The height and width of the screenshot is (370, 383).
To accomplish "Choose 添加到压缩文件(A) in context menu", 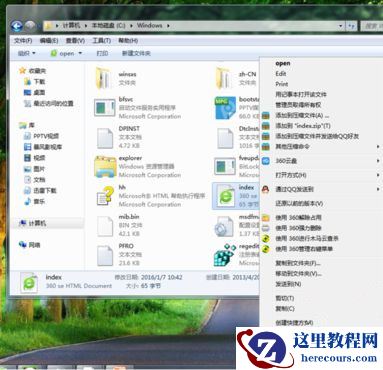I will 302,115.
